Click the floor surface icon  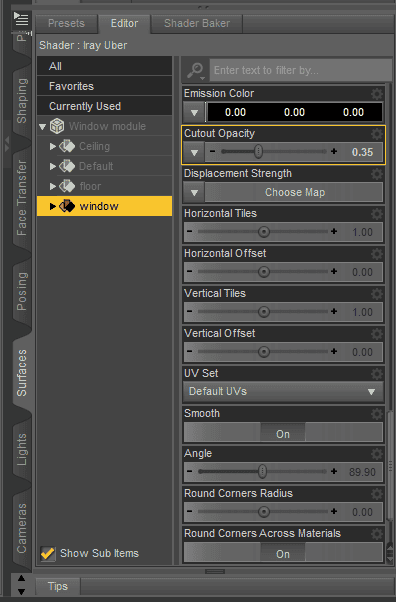click(67, 186)
